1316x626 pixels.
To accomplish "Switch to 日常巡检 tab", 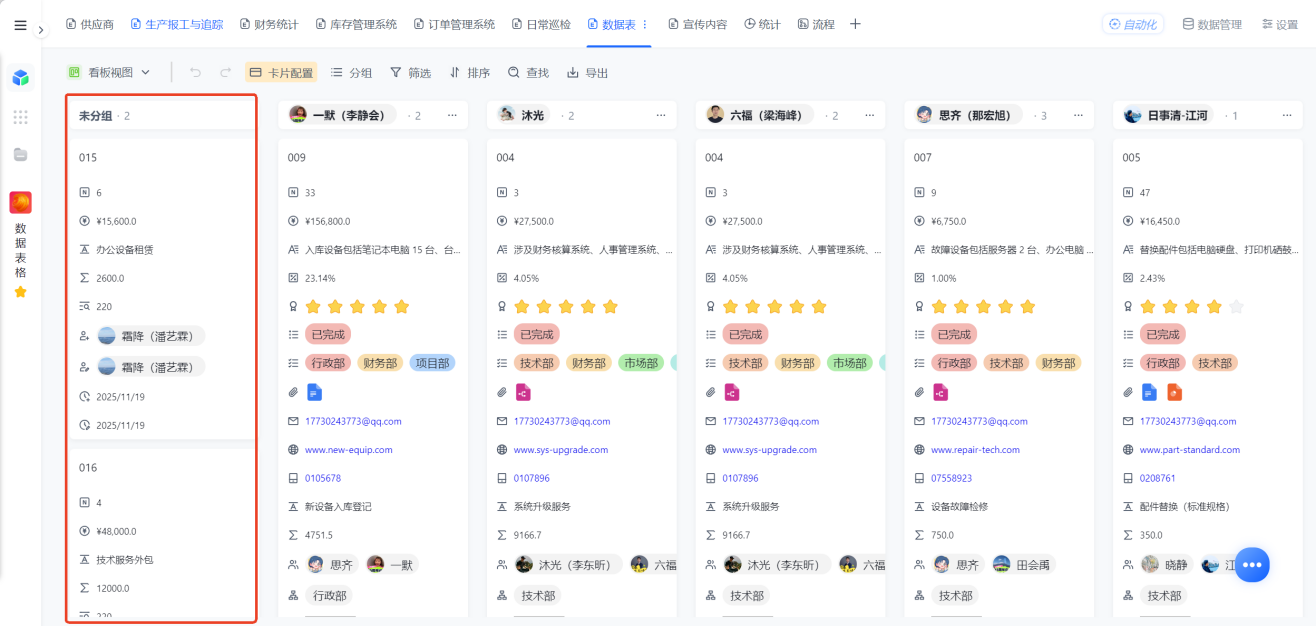I will pyautogui.click(x=541, y=24).
